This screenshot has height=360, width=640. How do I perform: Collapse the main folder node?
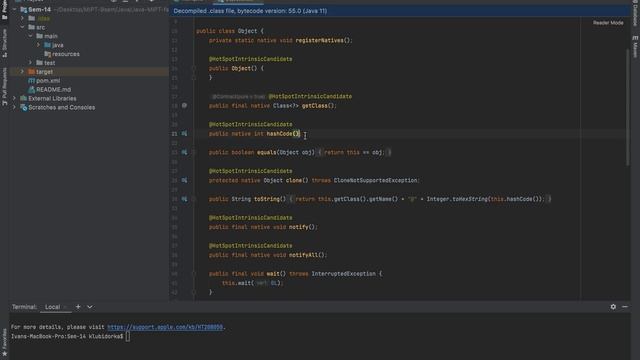[x=31, y=36]
